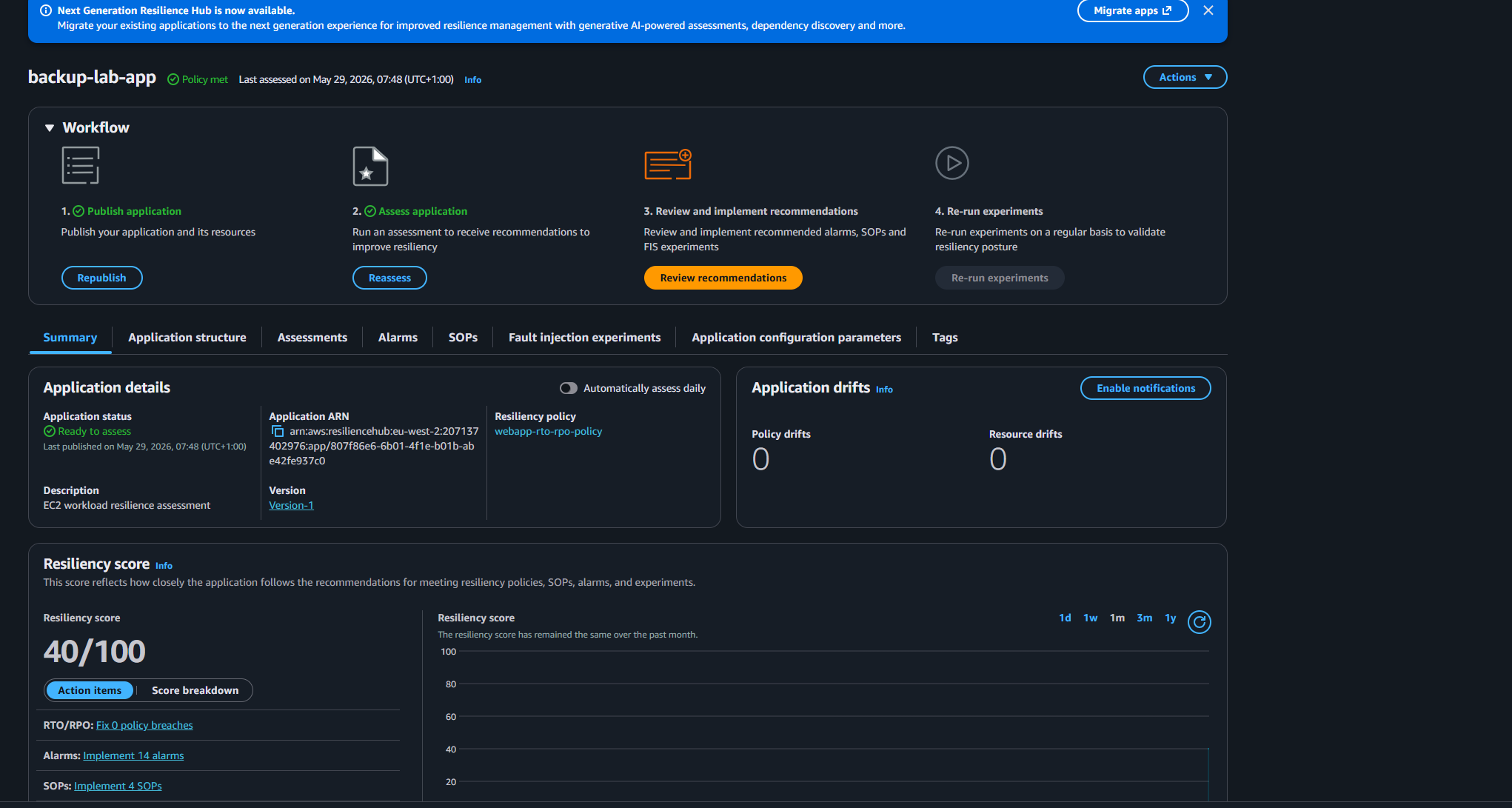Set chart range to 1d
This screenshot has height=808, width=1512.
click(x=1065, y=618)
